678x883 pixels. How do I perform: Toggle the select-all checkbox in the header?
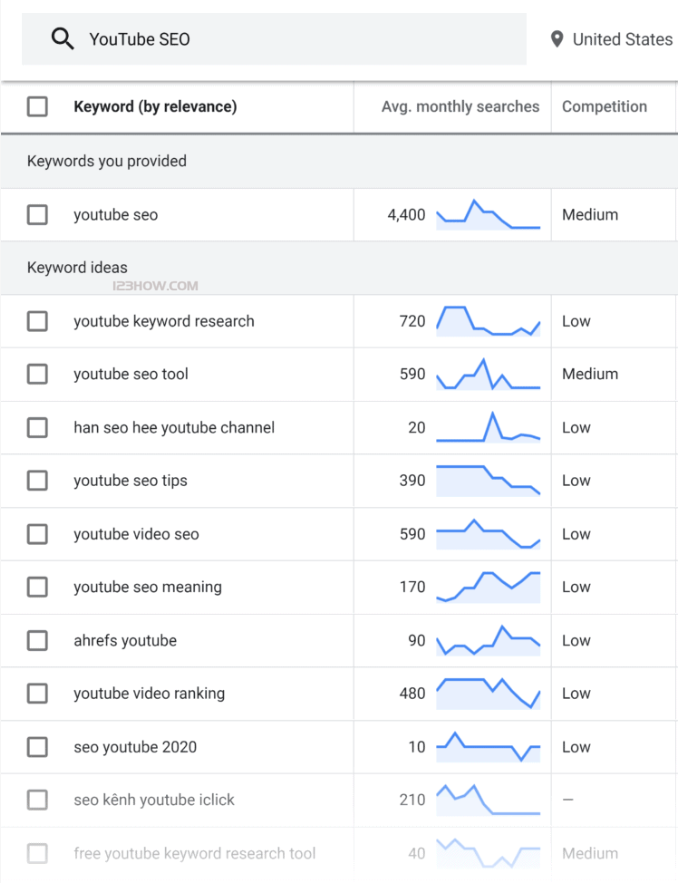37,107
